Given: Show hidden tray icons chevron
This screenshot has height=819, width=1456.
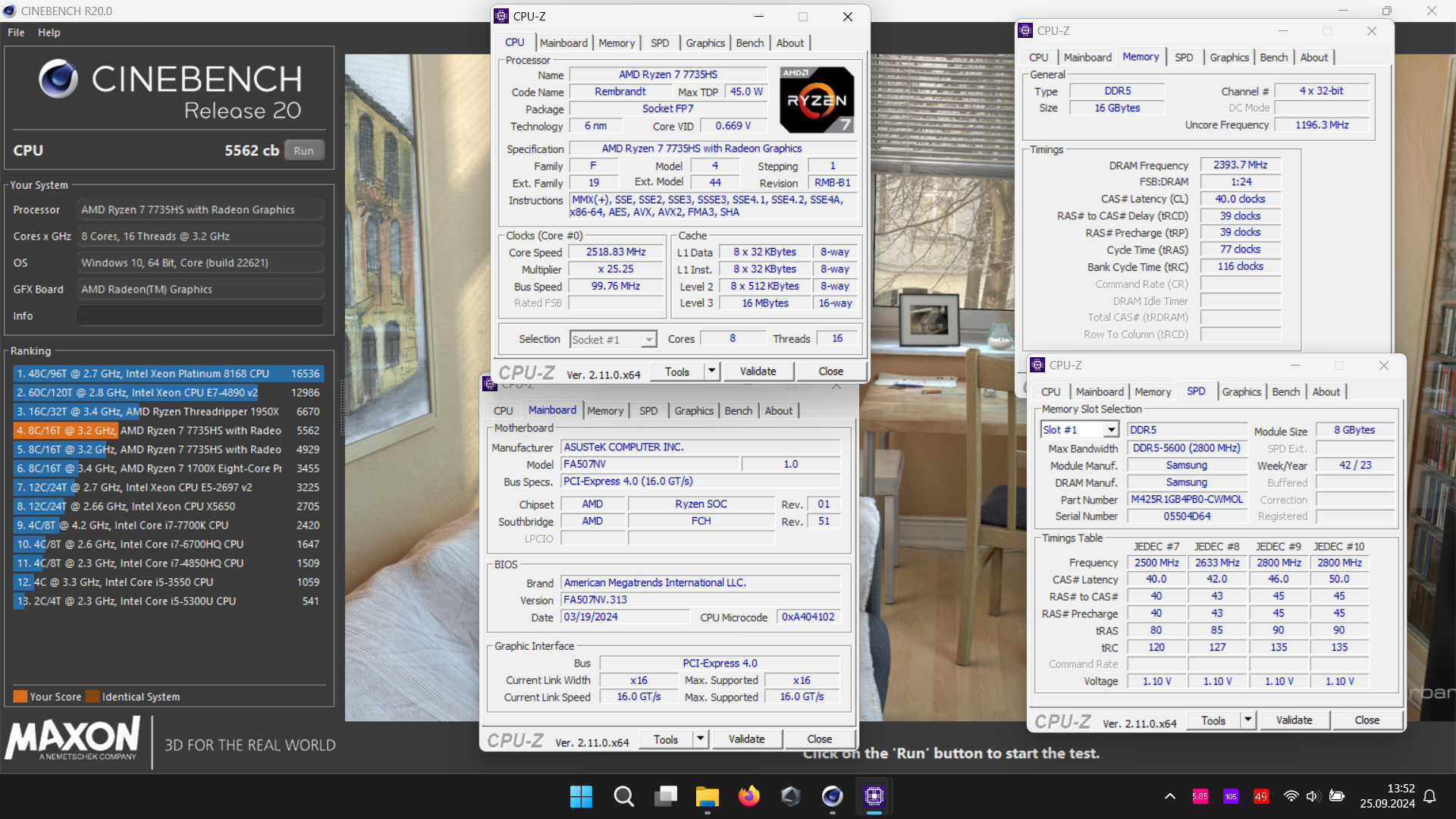Looking at the screenshot, I should coord(1170,796).
